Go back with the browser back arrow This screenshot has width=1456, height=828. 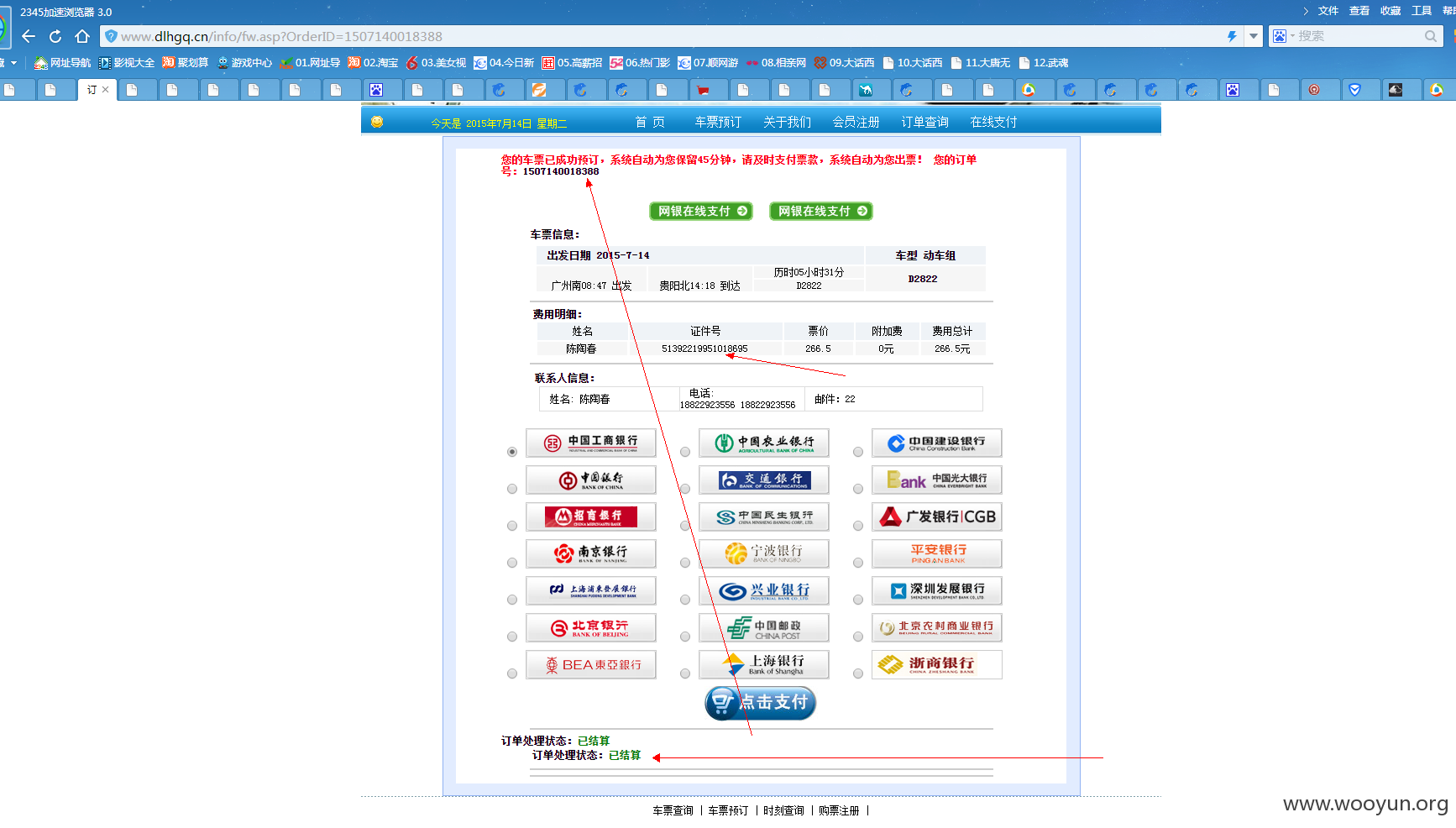29,36
